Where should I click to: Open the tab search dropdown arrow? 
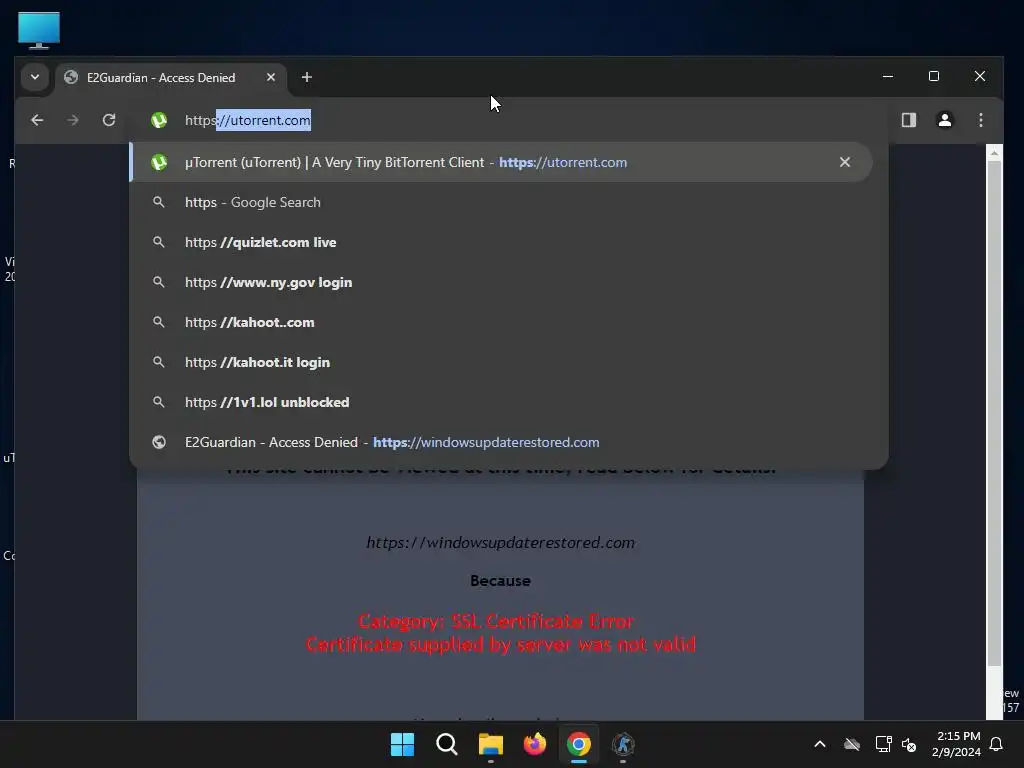35,77
